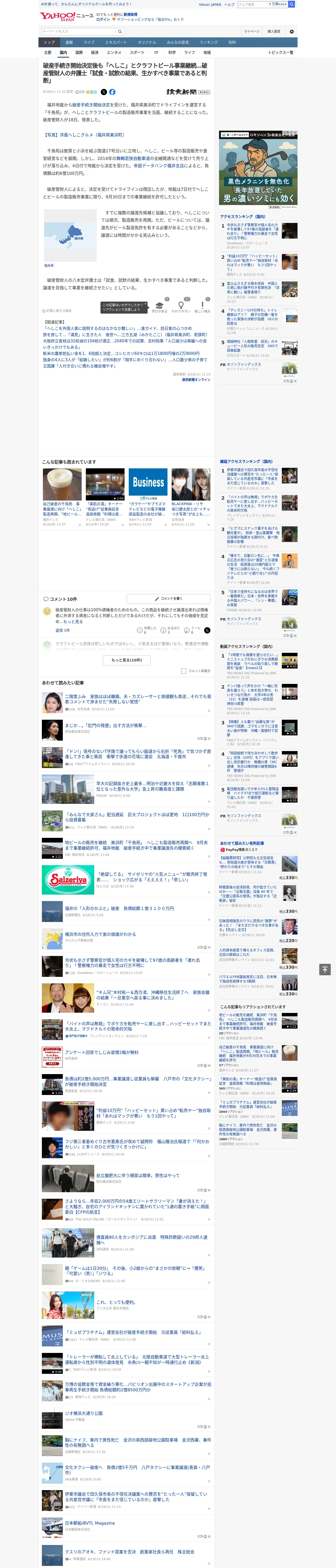Image resolution: width=336 pixels, height=1568 pixels.
Task: Share article on Facebook icon
Action: 112,92
